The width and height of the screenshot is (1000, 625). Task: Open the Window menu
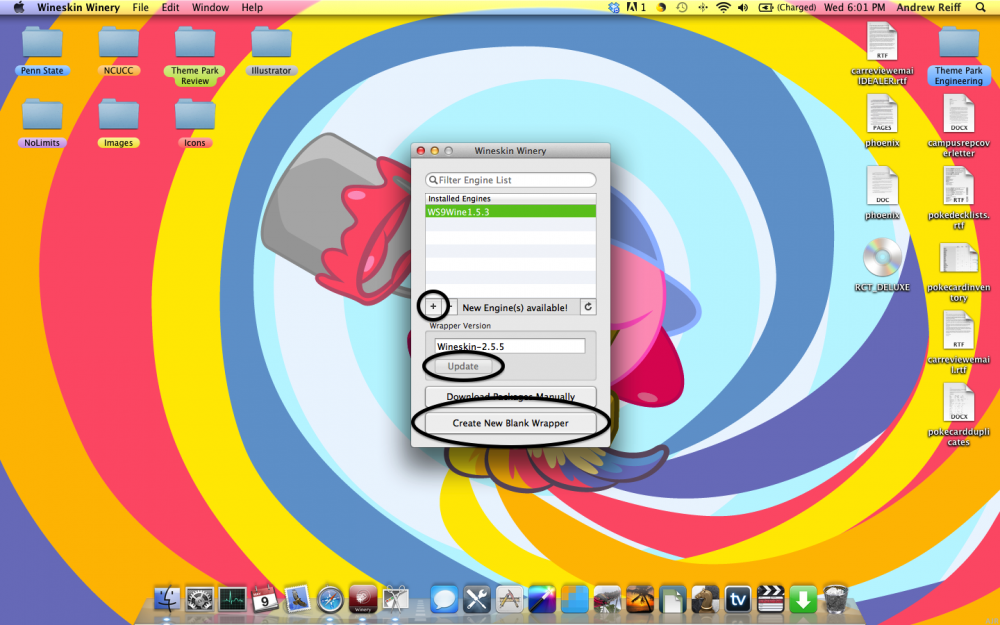pyautogui.click(x=210, y=7)
